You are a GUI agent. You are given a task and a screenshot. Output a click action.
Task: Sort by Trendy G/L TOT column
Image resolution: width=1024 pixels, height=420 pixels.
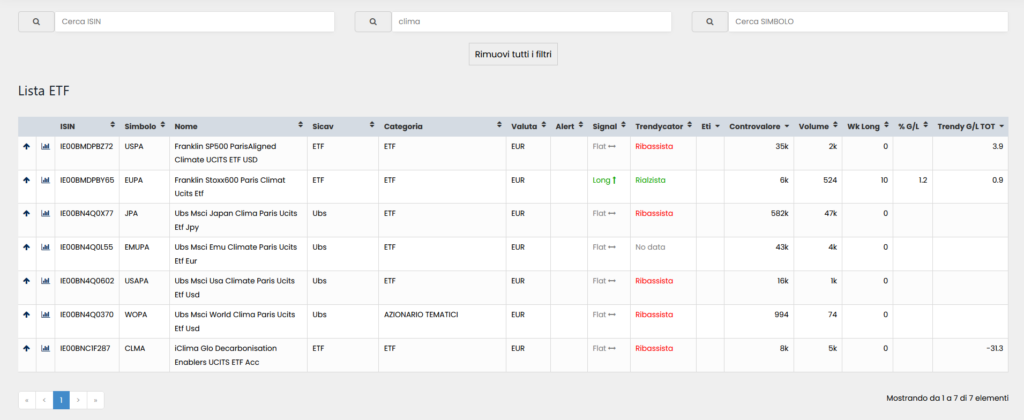(x=971, y=127)
